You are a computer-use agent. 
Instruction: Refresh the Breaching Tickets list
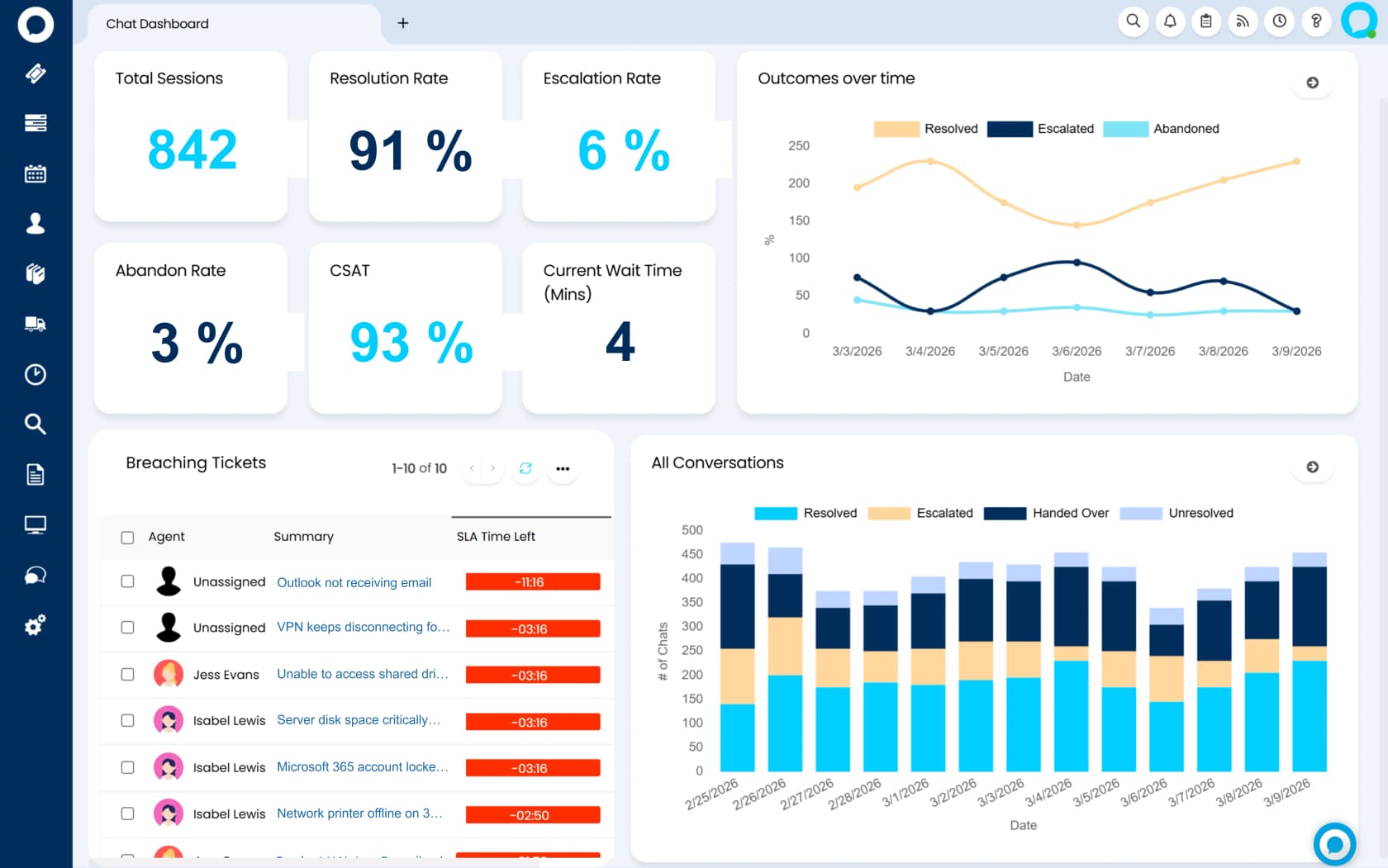[x=525, y=468]
